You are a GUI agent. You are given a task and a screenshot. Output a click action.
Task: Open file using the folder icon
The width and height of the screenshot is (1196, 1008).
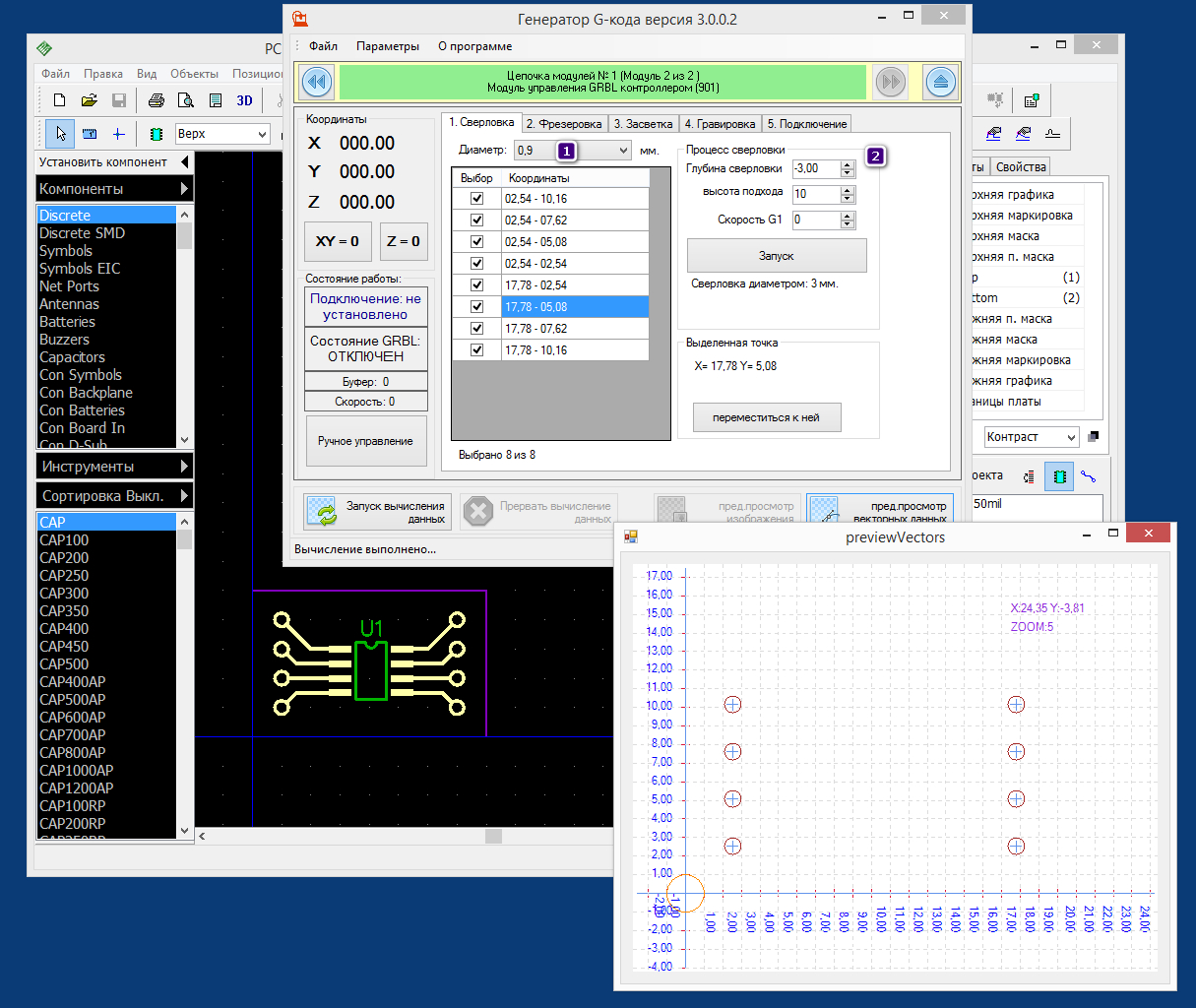click(89, 100)
